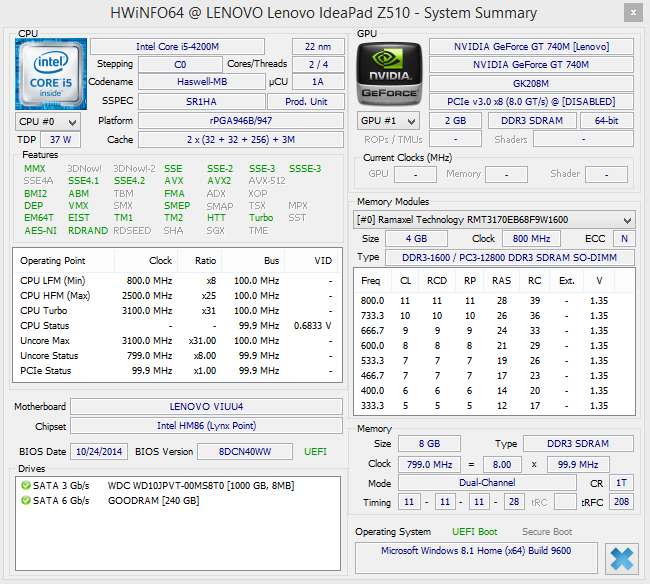Click the blue X close button at bottom right
The height and width of the screenshot is (584, 650).
(x=622, y=558)
